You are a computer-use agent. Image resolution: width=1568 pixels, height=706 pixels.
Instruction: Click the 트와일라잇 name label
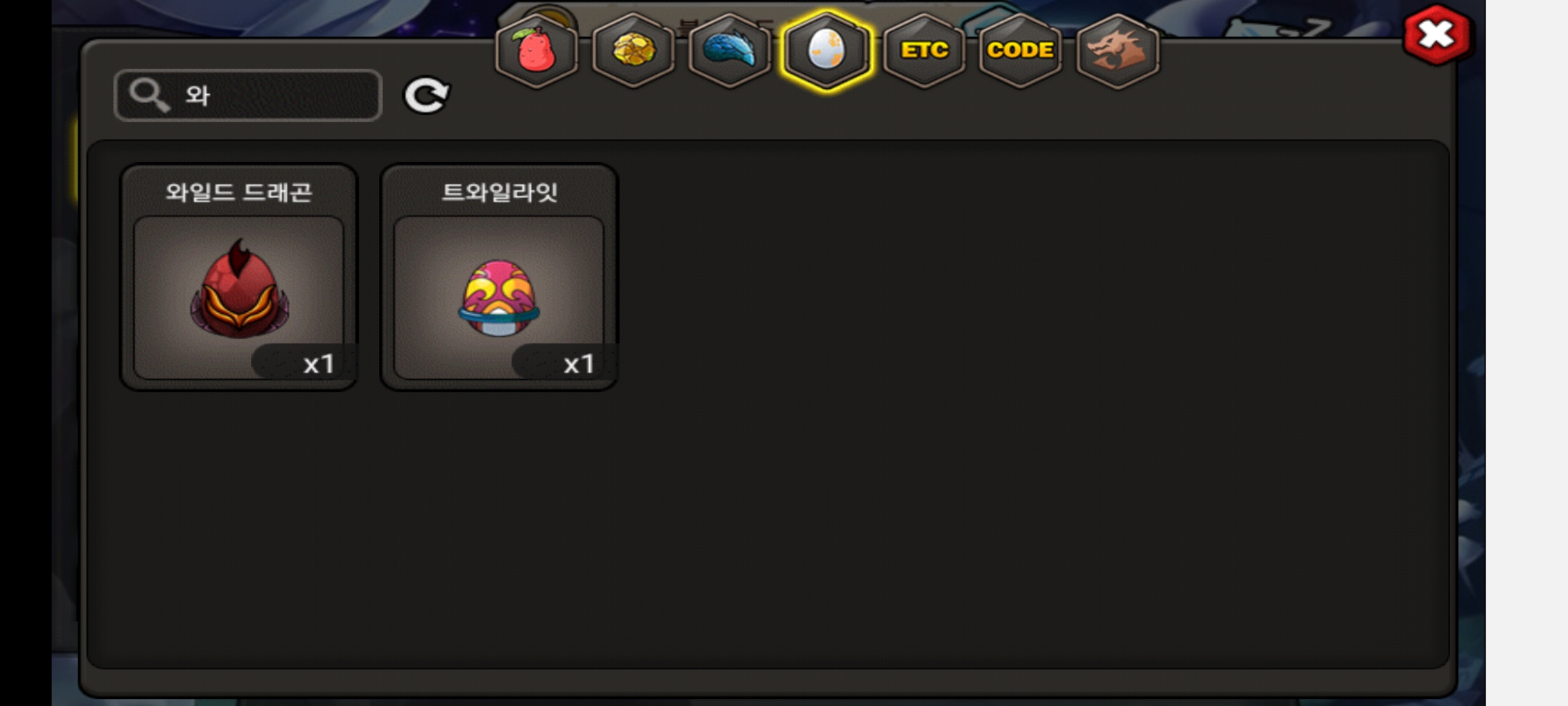point(499,192)
